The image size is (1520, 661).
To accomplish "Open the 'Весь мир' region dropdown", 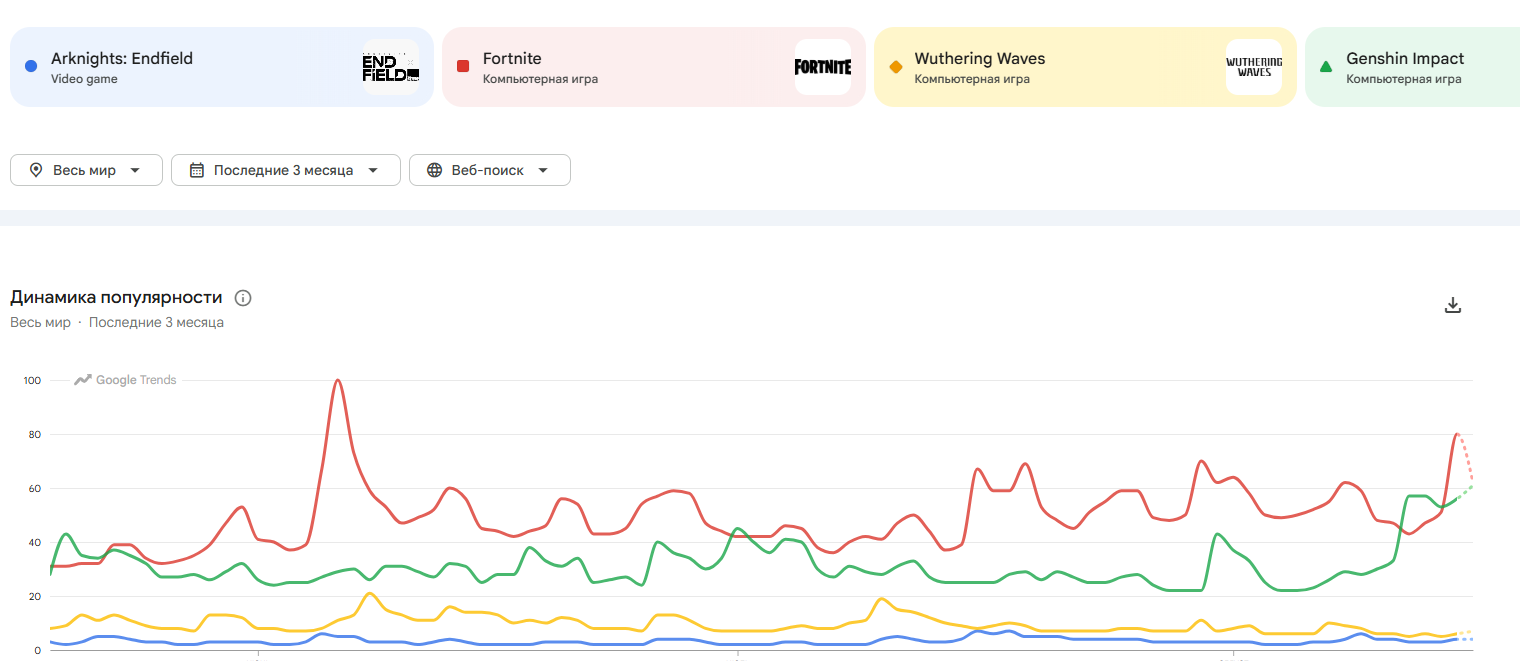I will (x=86, y=170).
